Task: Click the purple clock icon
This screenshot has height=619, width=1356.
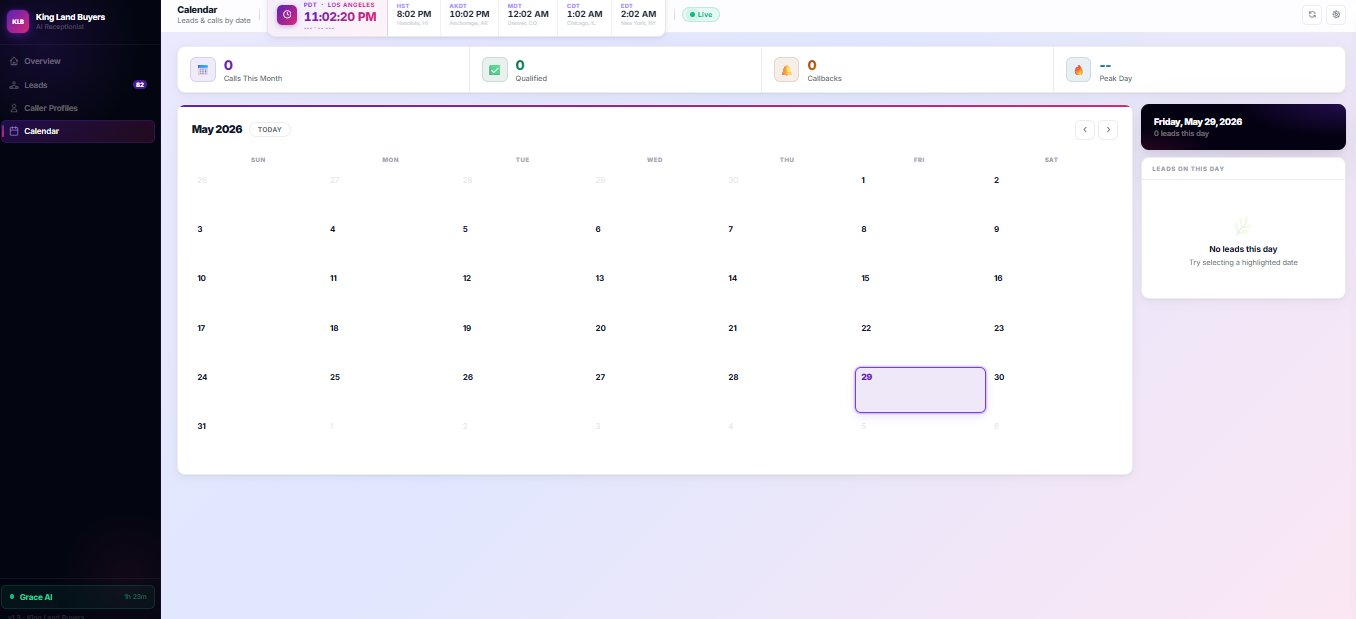Action: pyautogui.click(x=287, y=15)
